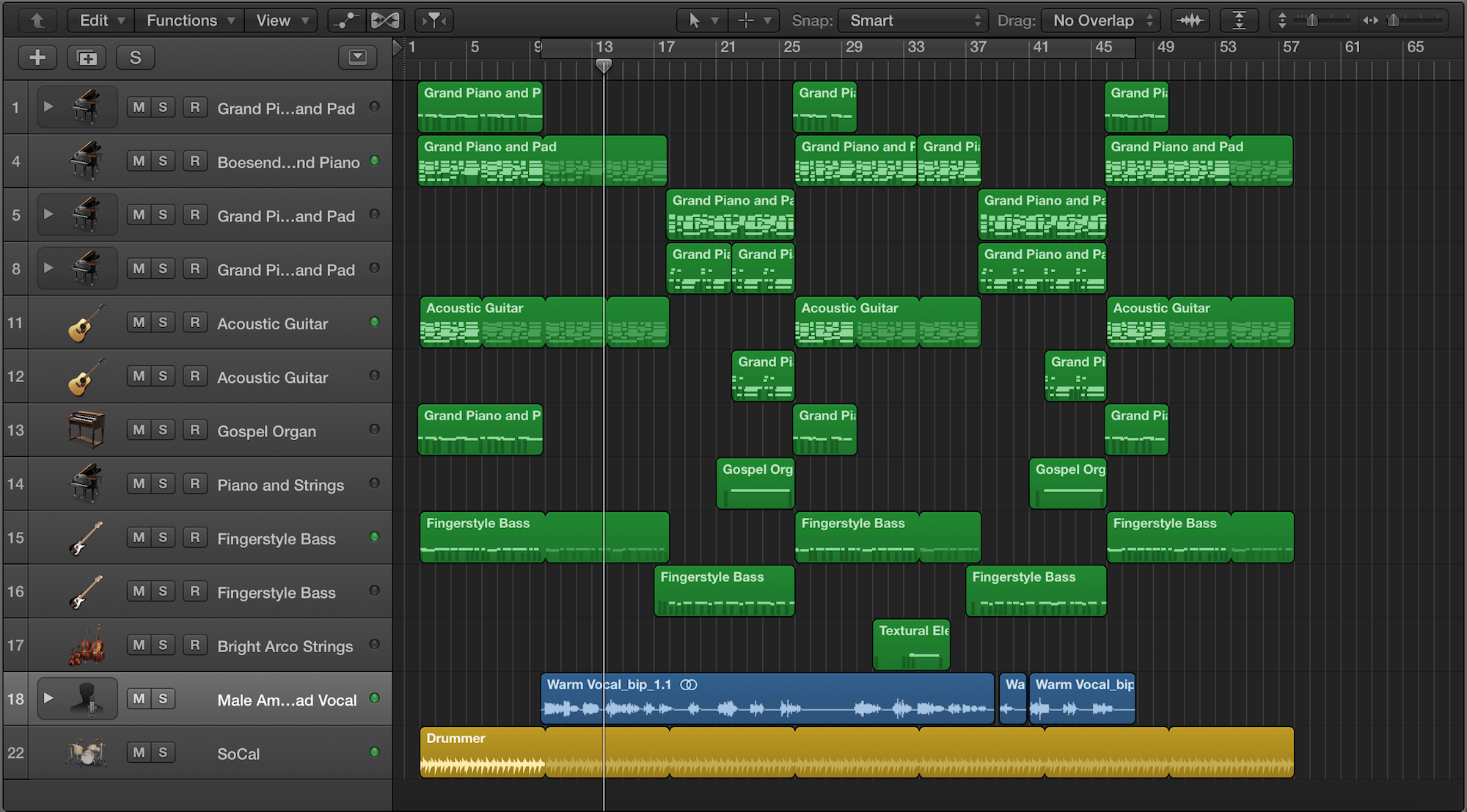Click the Show Automation toolbar icon
Screen dimensions: 1467x812
click(x=345, y=21)
